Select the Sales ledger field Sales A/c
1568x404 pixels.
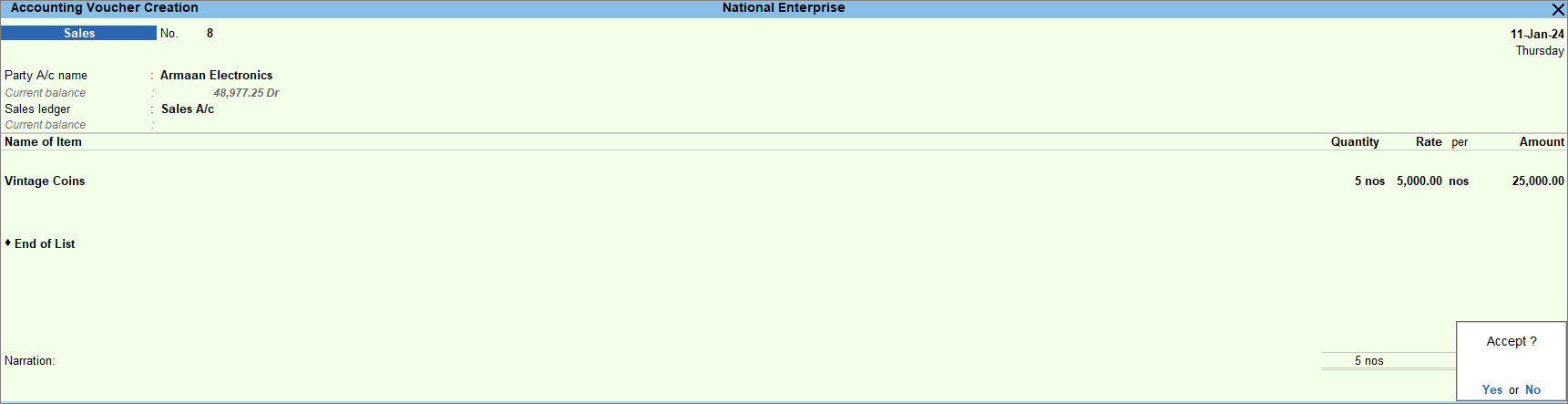(188, 109)
